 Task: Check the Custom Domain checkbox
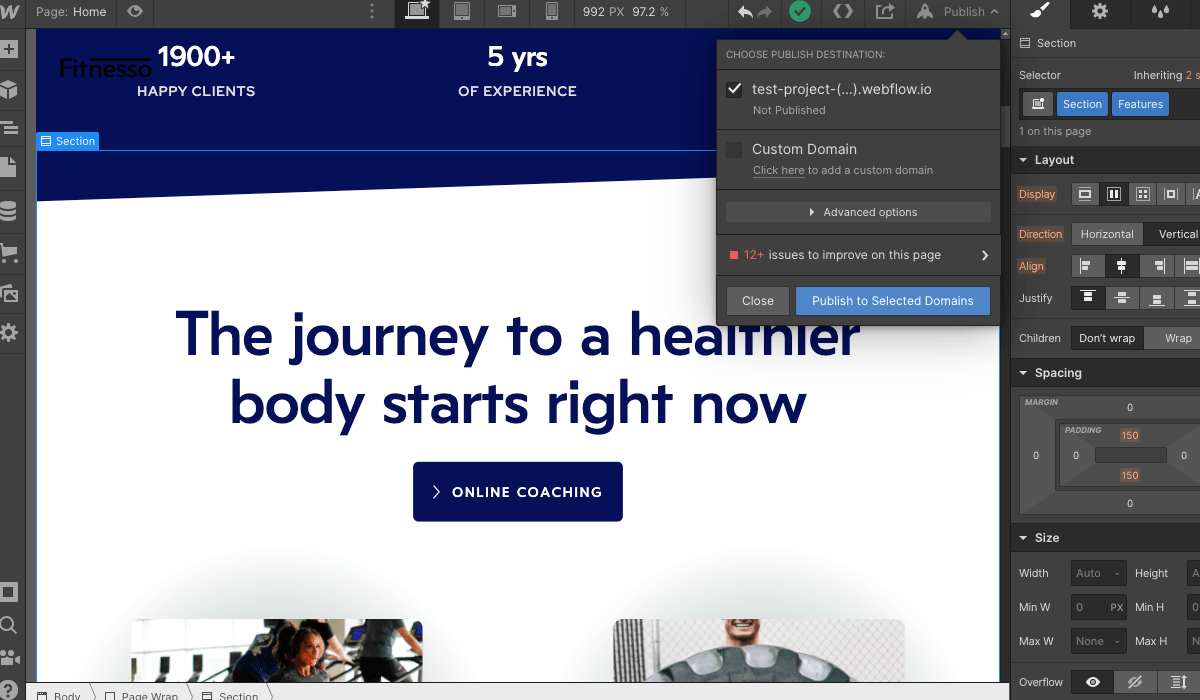click(x=734, y=150)
